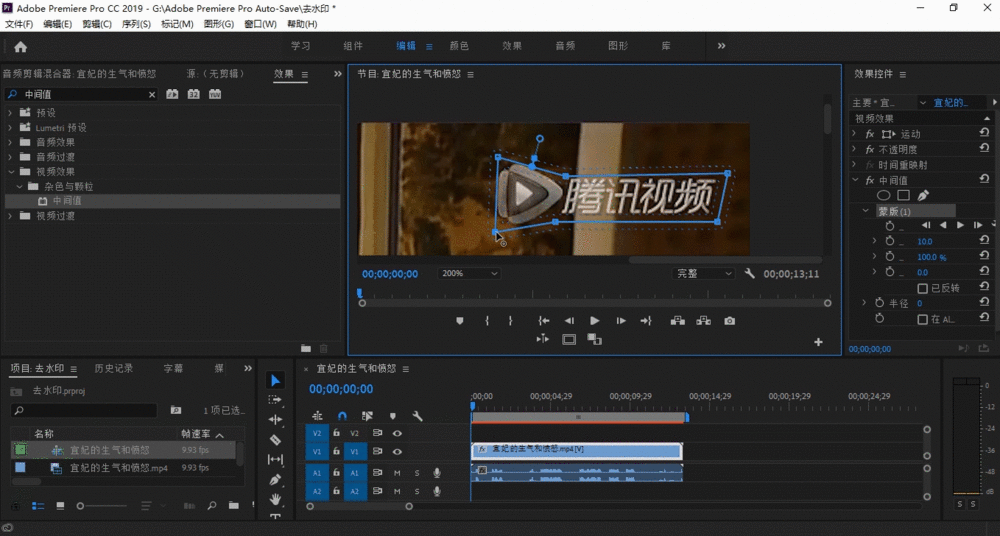
Task: Expand the Lumetri 预设 folder
Action: click(10, 128)
